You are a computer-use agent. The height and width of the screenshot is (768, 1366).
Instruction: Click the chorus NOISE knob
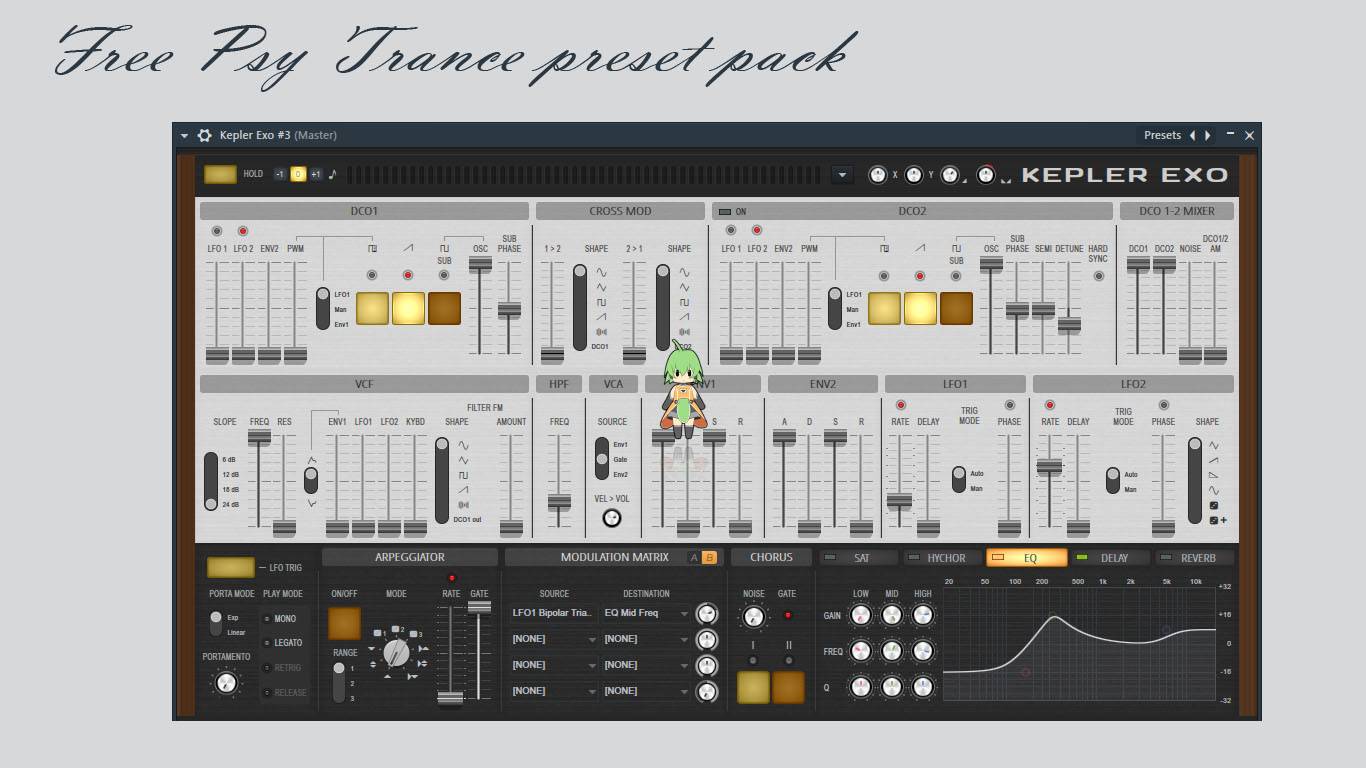[x=754, y=616]
